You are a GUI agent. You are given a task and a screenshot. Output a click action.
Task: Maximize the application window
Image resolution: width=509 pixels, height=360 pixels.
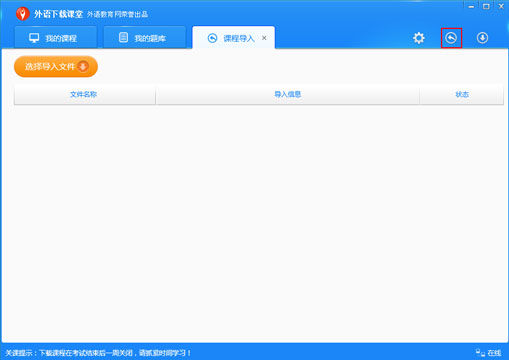pyautogui.click(x=486, y=6)
